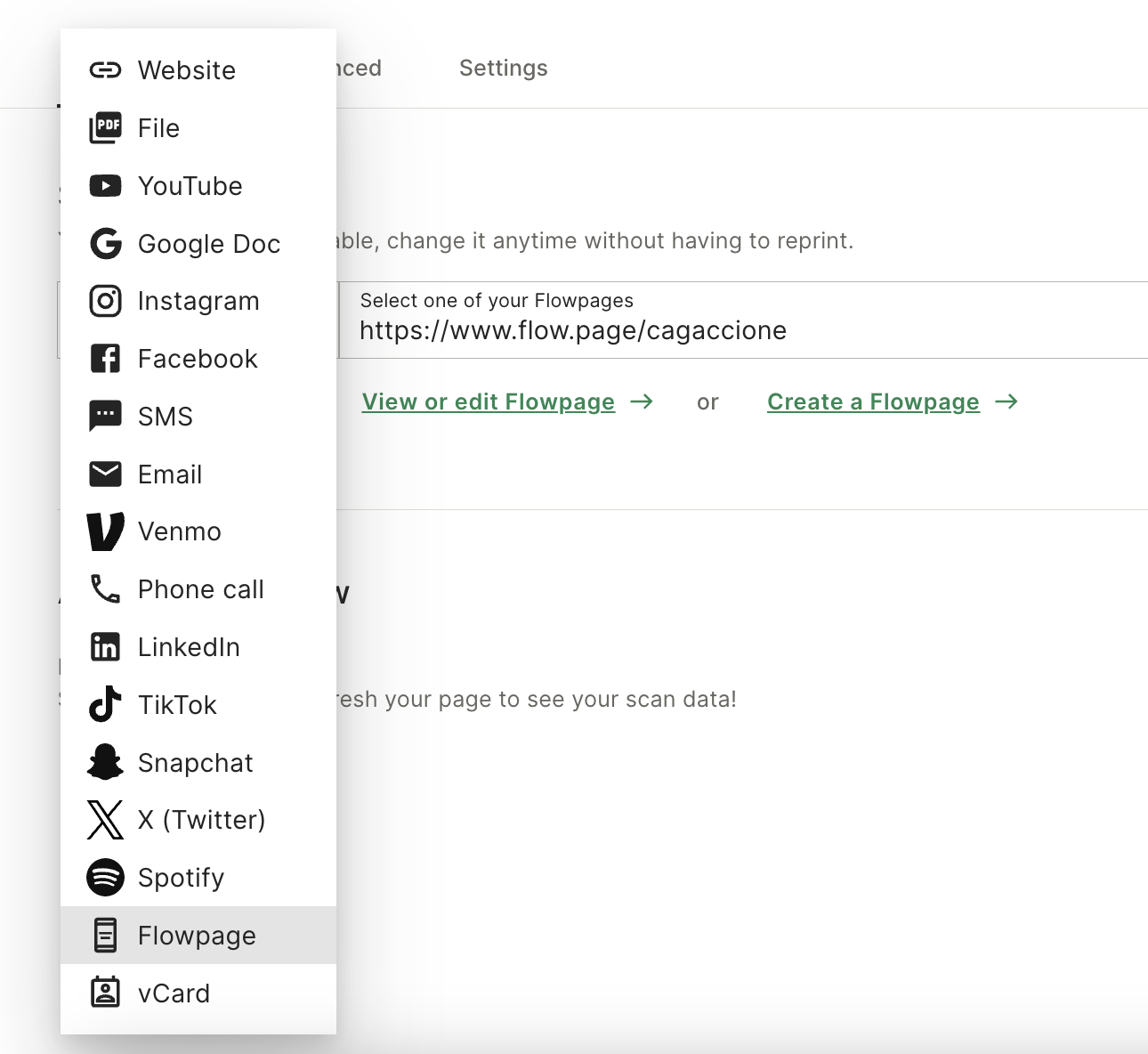Select the highlighted Flowpage option
This screenshot has height=1054, width=1148.
(x=198, y=936)
